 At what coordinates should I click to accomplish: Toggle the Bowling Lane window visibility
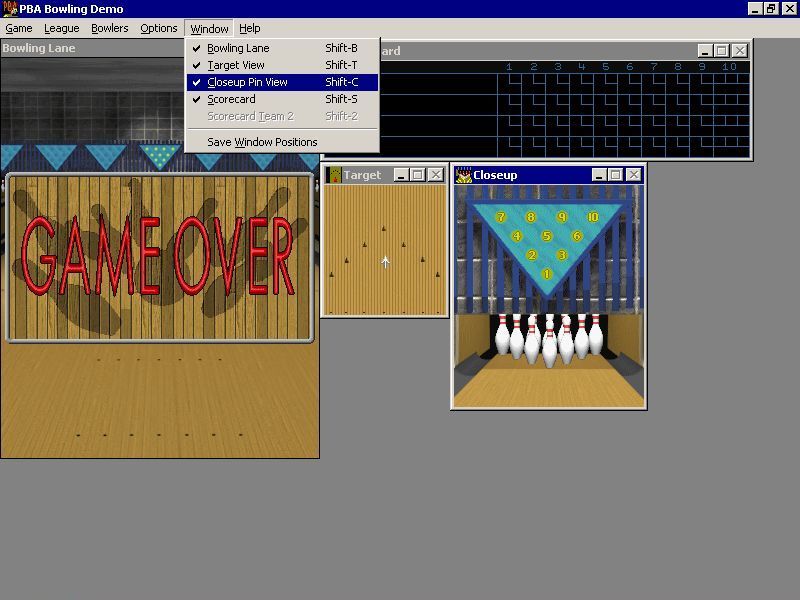(238, 48)
